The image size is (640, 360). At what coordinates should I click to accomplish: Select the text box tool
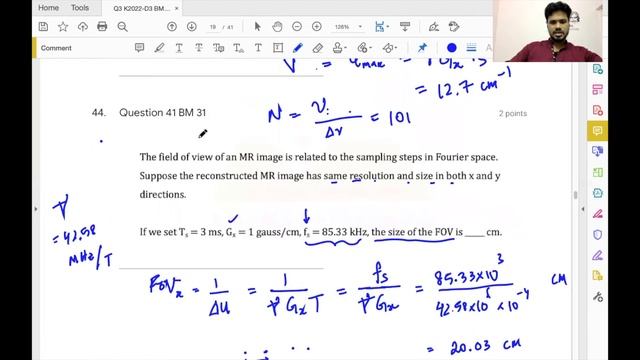(x=278, y=48)
